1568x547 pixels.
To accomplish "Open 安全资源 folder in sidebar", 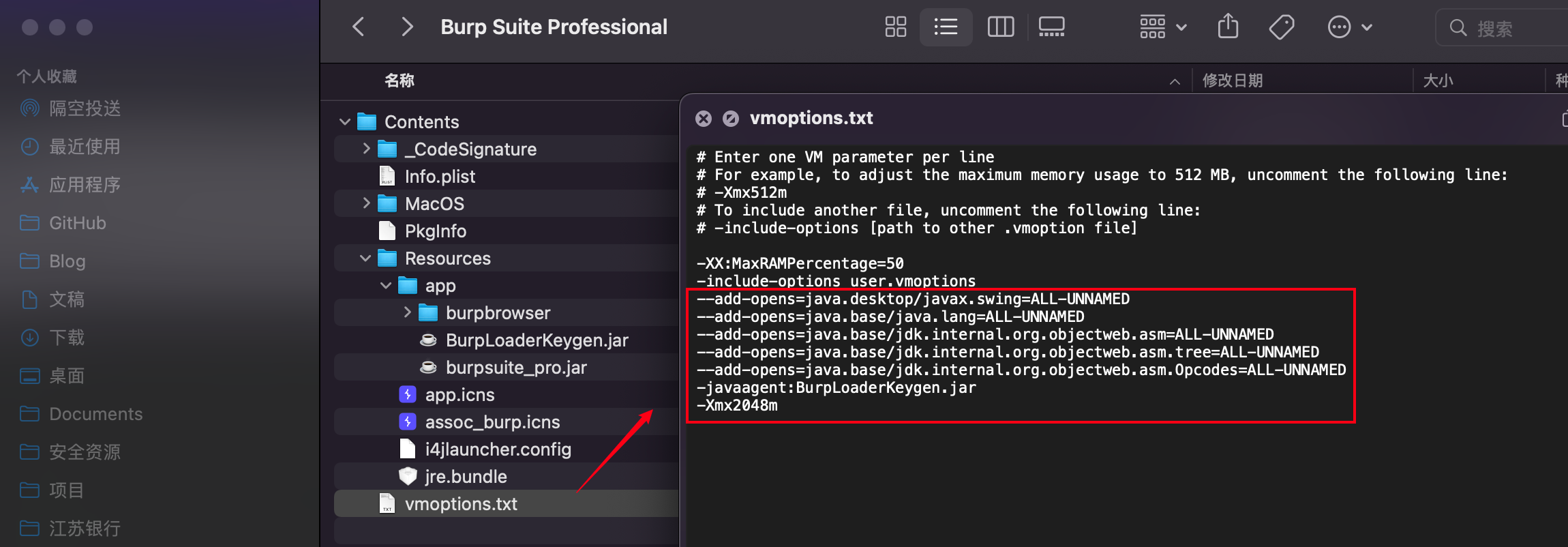I will [72, 452].
